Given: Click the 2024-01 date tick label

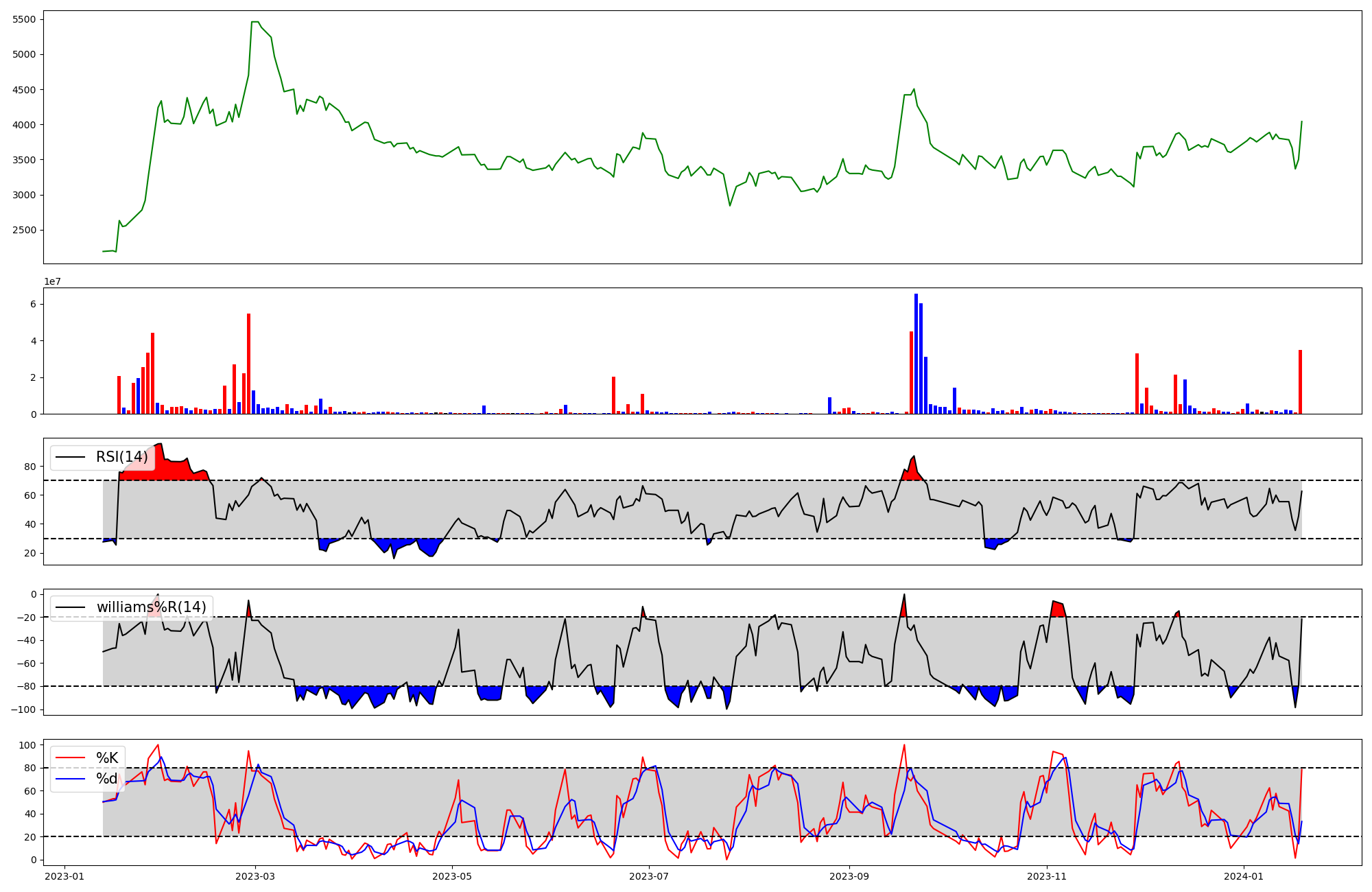Looking at the screenshot, I should (1244, 876).
